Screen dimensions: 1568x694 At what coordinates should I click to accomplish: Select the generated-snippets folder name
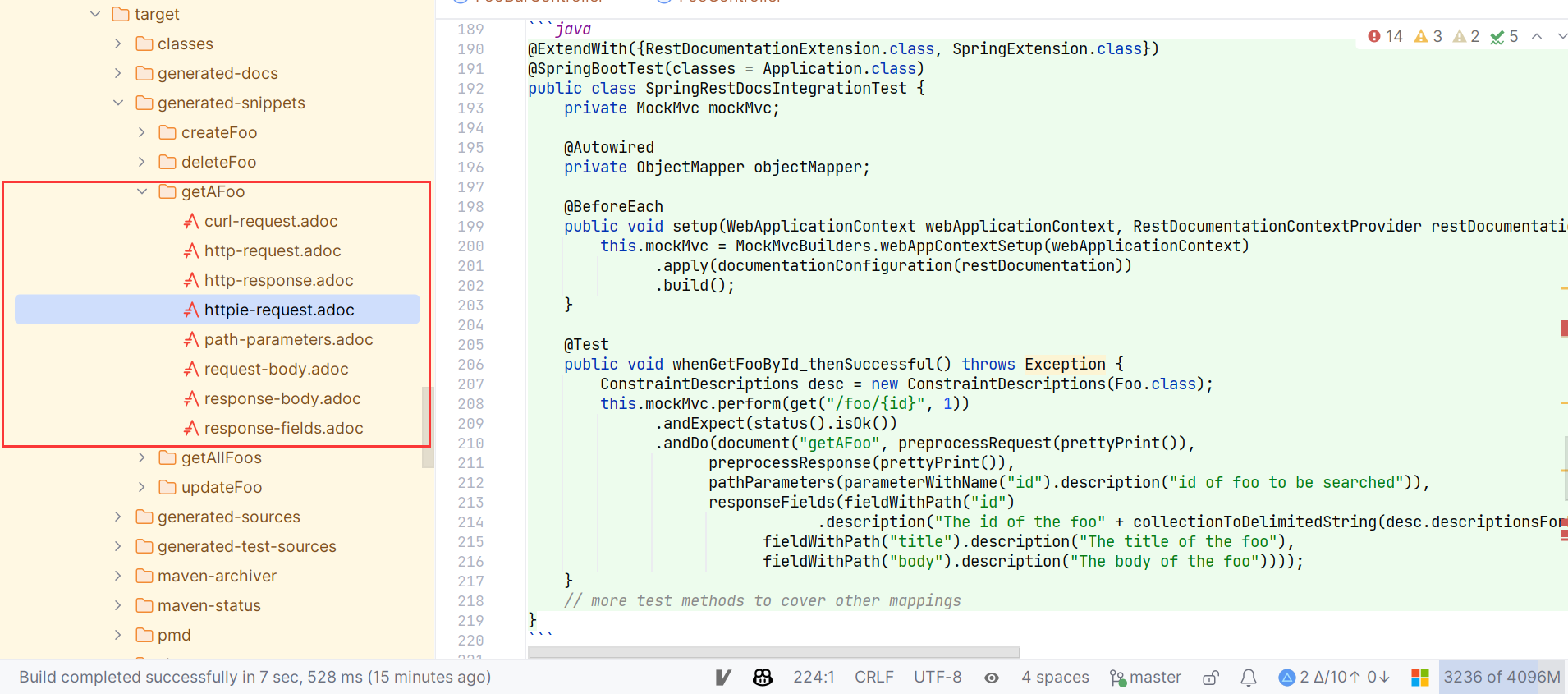click(232, 103)
